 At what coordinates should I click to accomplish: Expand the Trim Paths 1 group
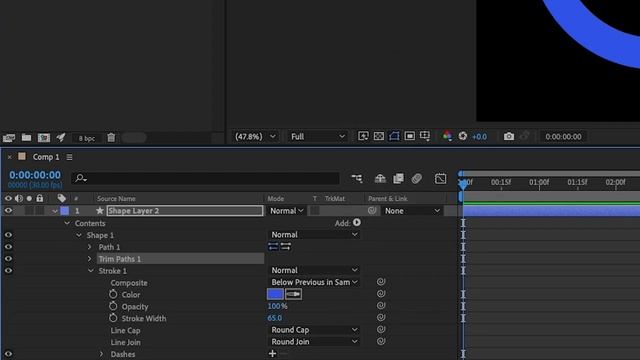tap(90, 259)
